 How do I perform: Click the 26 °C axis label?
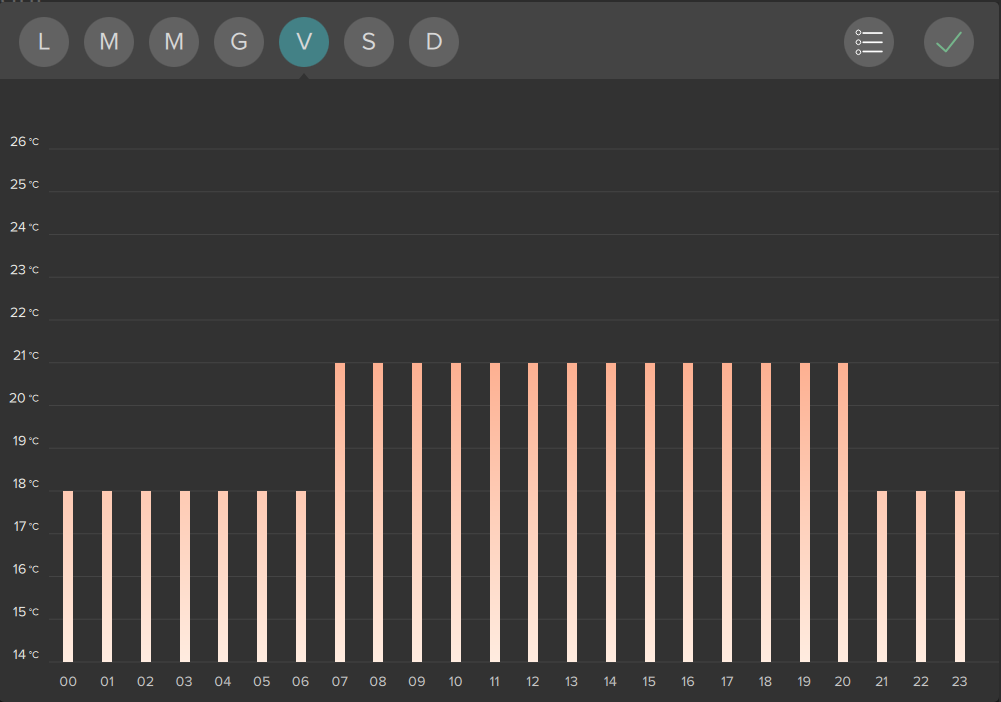tap(25, 142)
